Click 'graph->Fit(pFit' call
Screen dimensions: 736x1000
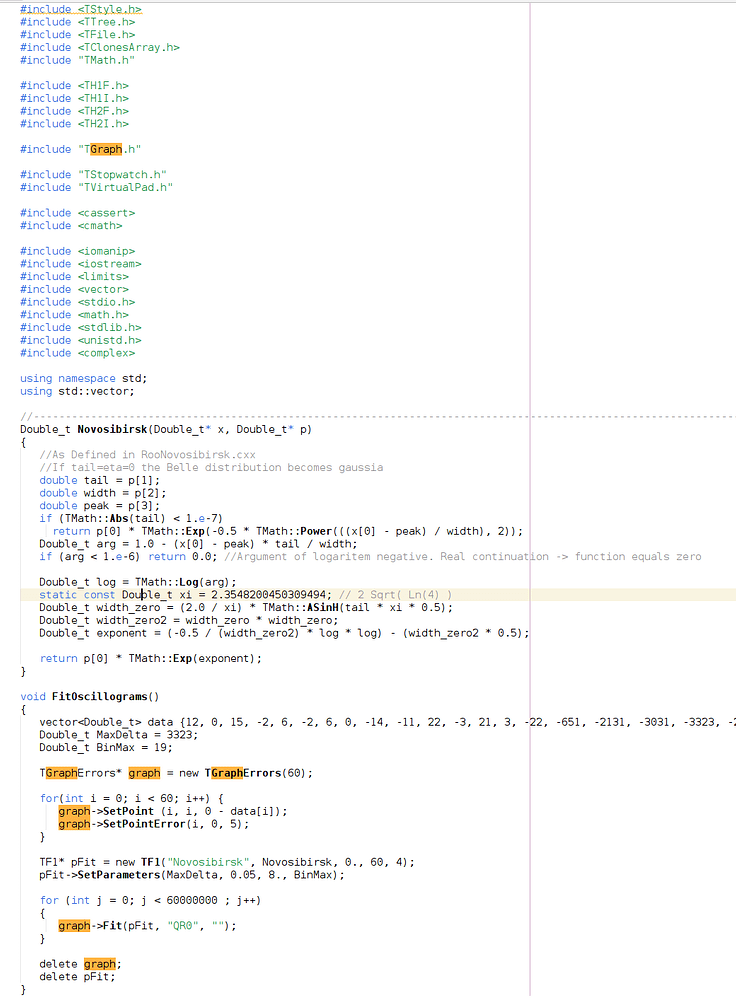106,925
